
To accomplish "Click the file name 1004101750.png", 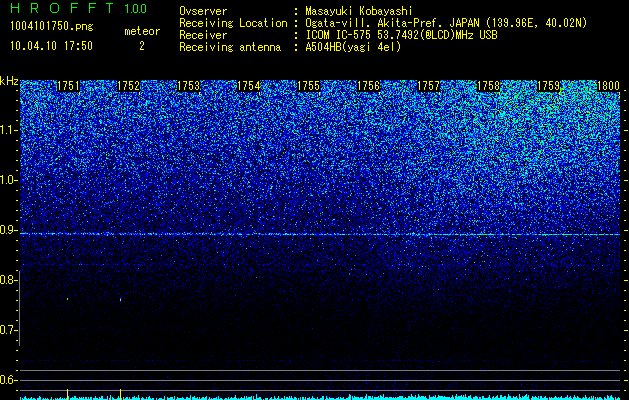I will tap(52, 27).
